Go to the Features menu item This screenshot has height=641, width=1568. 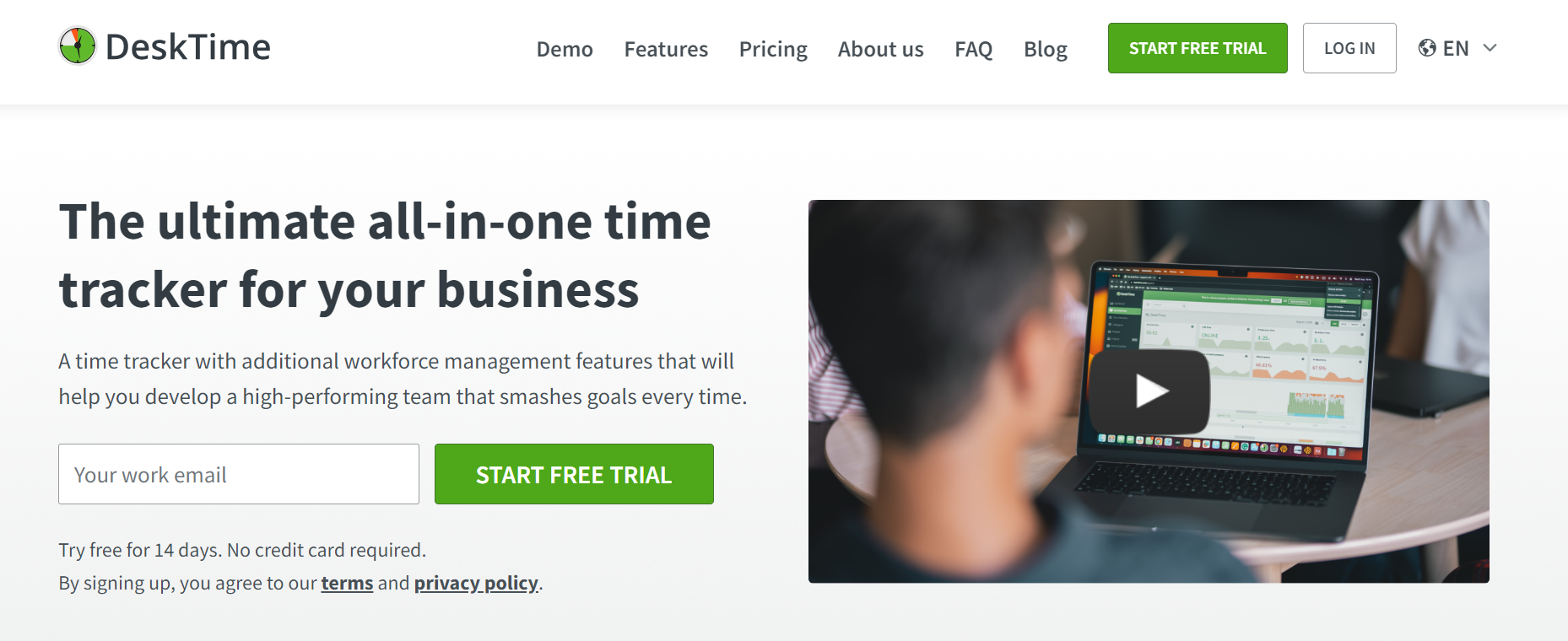pos(666,49)
